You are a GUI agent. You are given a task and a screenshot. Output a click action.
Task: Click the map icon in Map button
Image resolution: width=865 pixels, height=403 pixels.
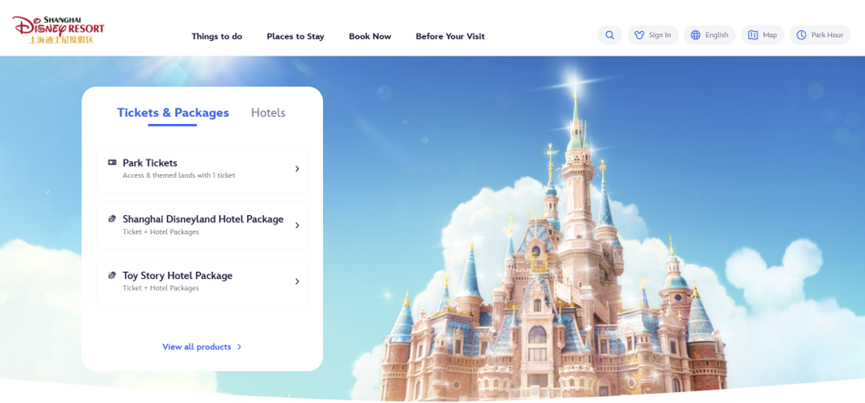pos(753,35)
